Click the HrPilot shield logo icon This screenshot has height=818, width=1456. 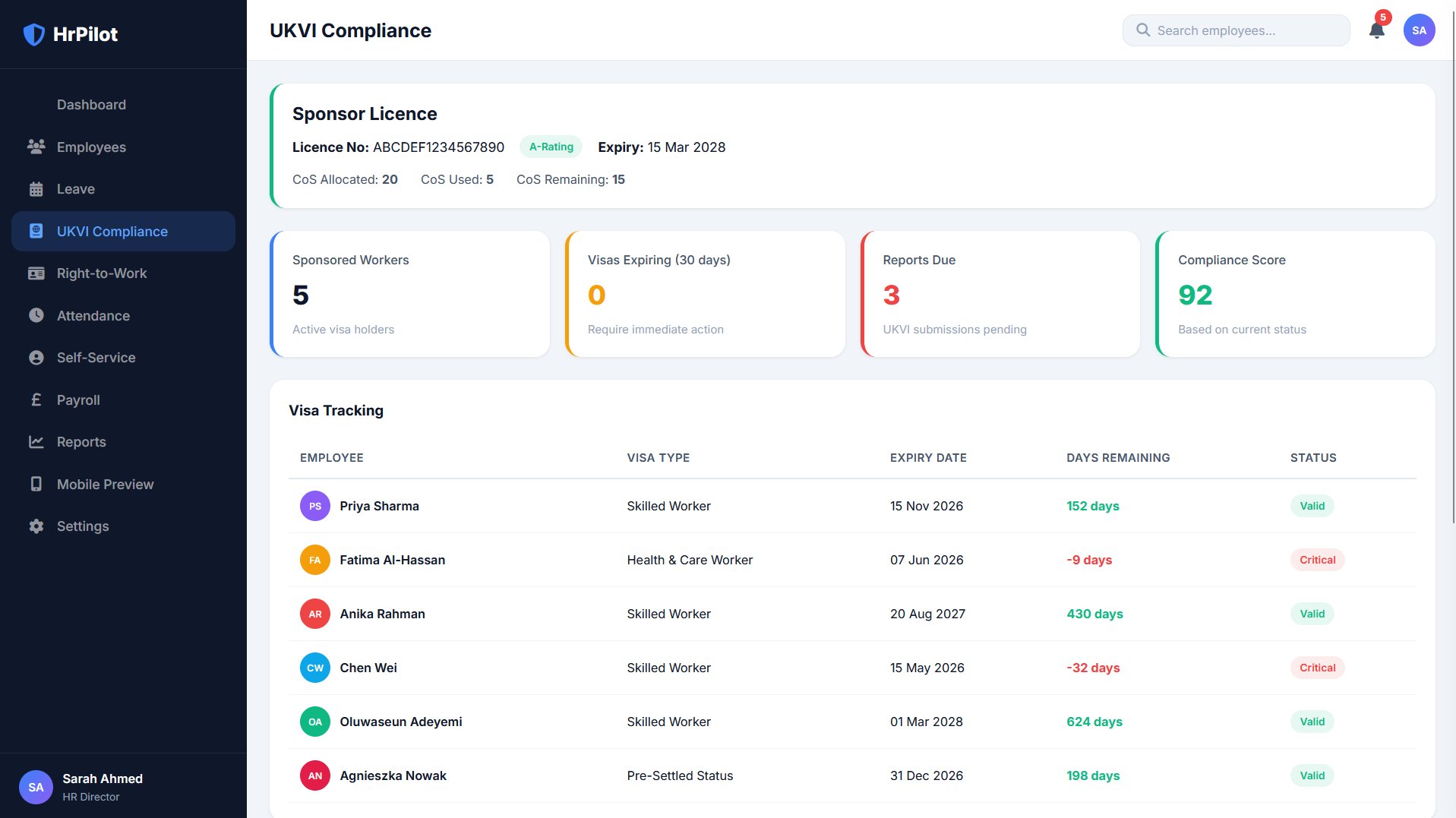click(x=34, y=34)
